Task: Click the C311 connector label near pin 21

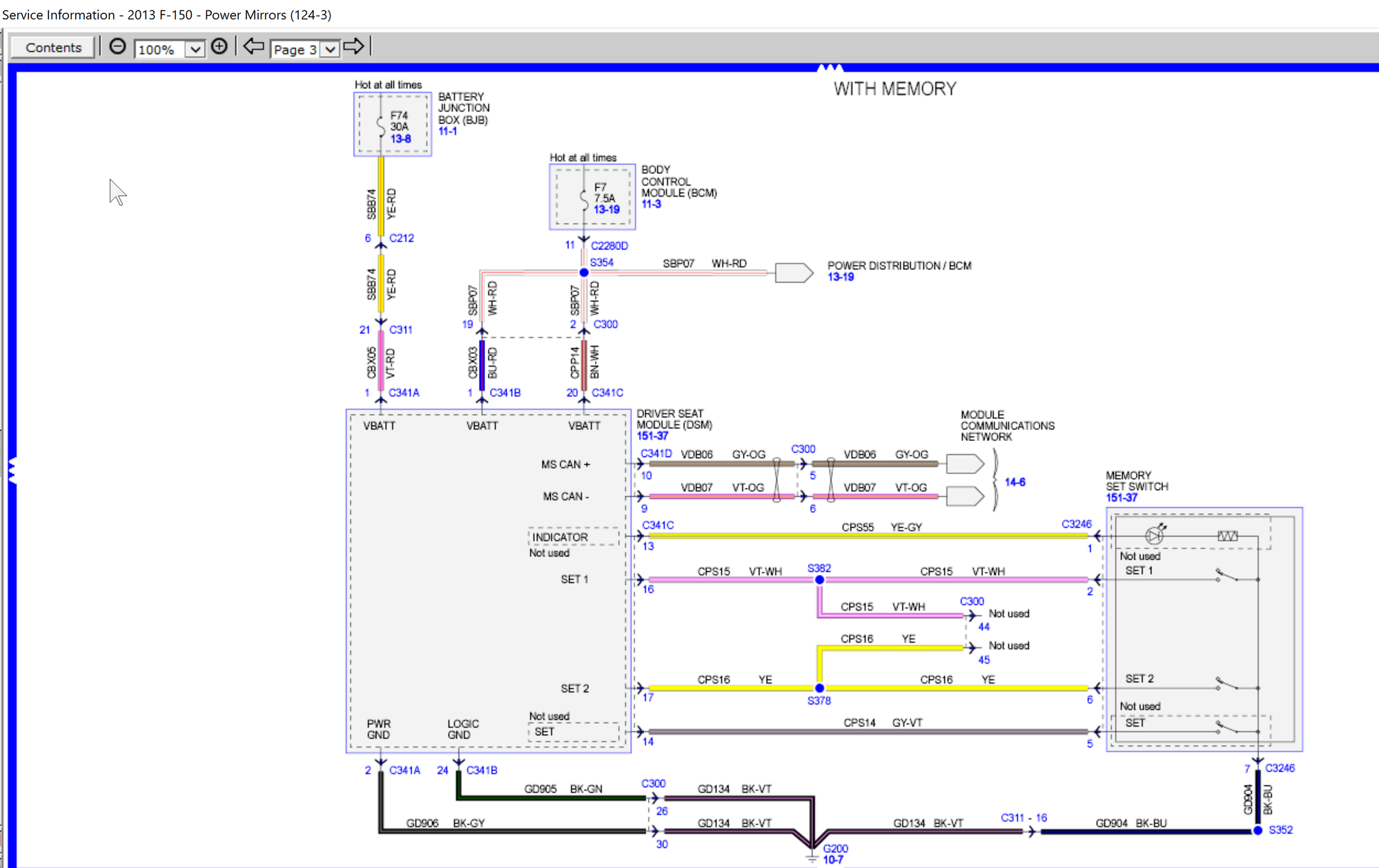Action: pyautogui.click(x=400, y=330)
